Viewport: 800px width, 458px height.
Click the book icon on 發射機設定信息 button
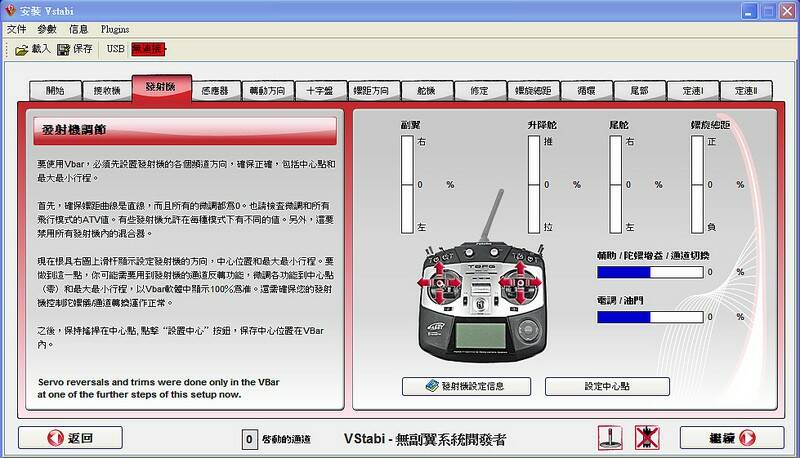pos(432,386)
